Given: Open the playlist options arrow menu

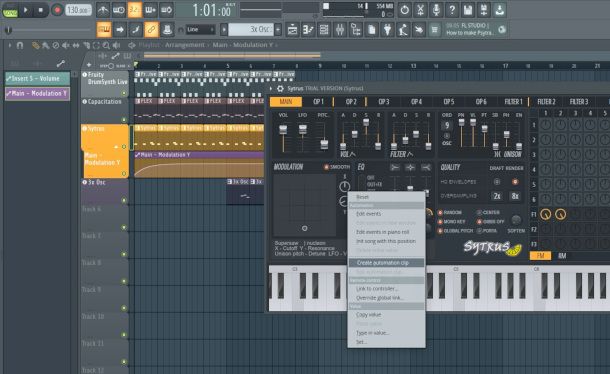Looking at the screenshot, I should point(10,45).
